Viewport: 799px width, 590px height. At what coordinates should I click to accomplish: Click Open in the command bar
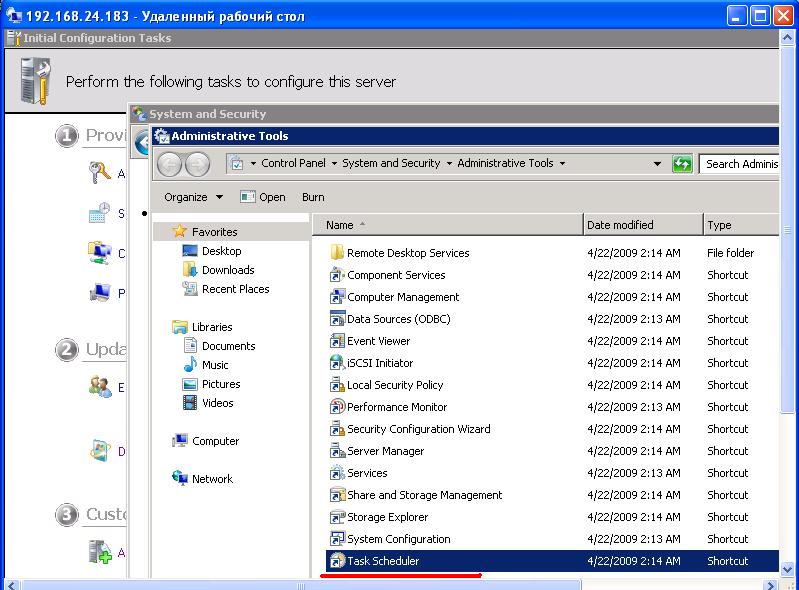[x=263, y=197]
